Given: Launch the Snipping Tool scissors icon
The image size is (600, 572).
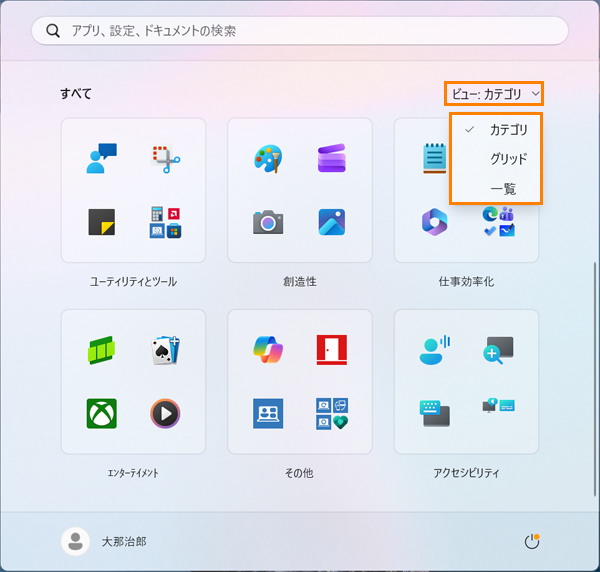Looking at the screenshot, I should point(165,158).
